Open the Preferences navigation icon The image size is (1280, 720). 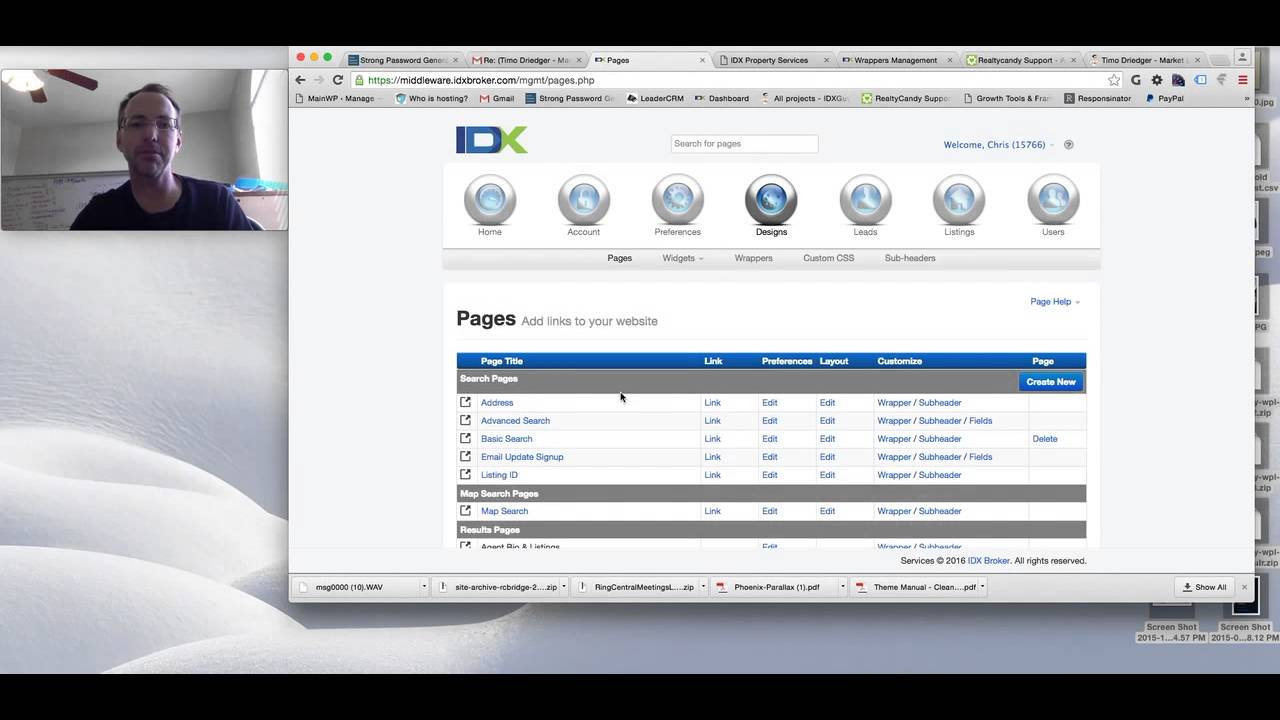point(677,199)
